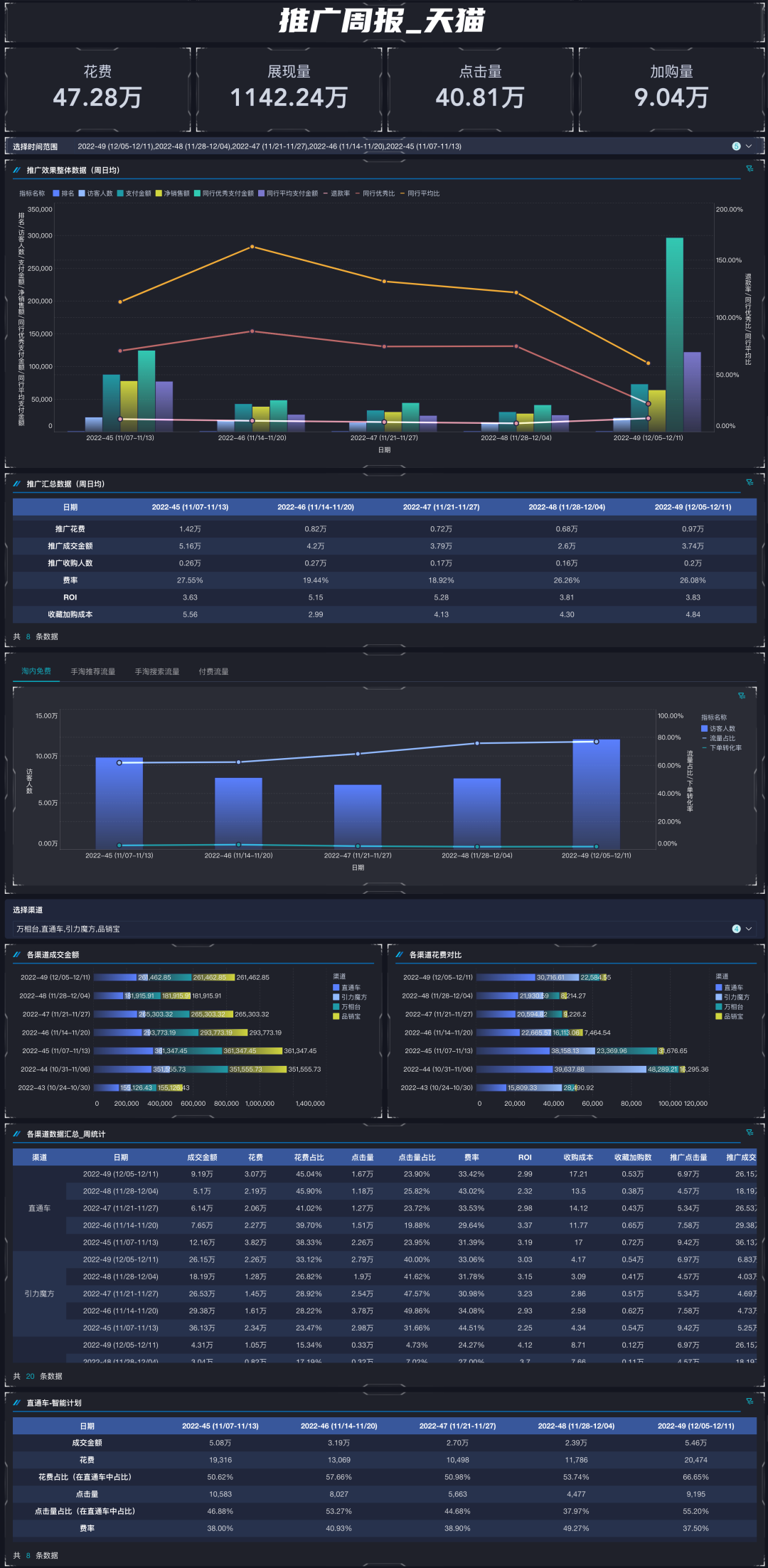Toggle 同行优秀支付金额 legend entry
768x1568 pixels.
point(224,193)
